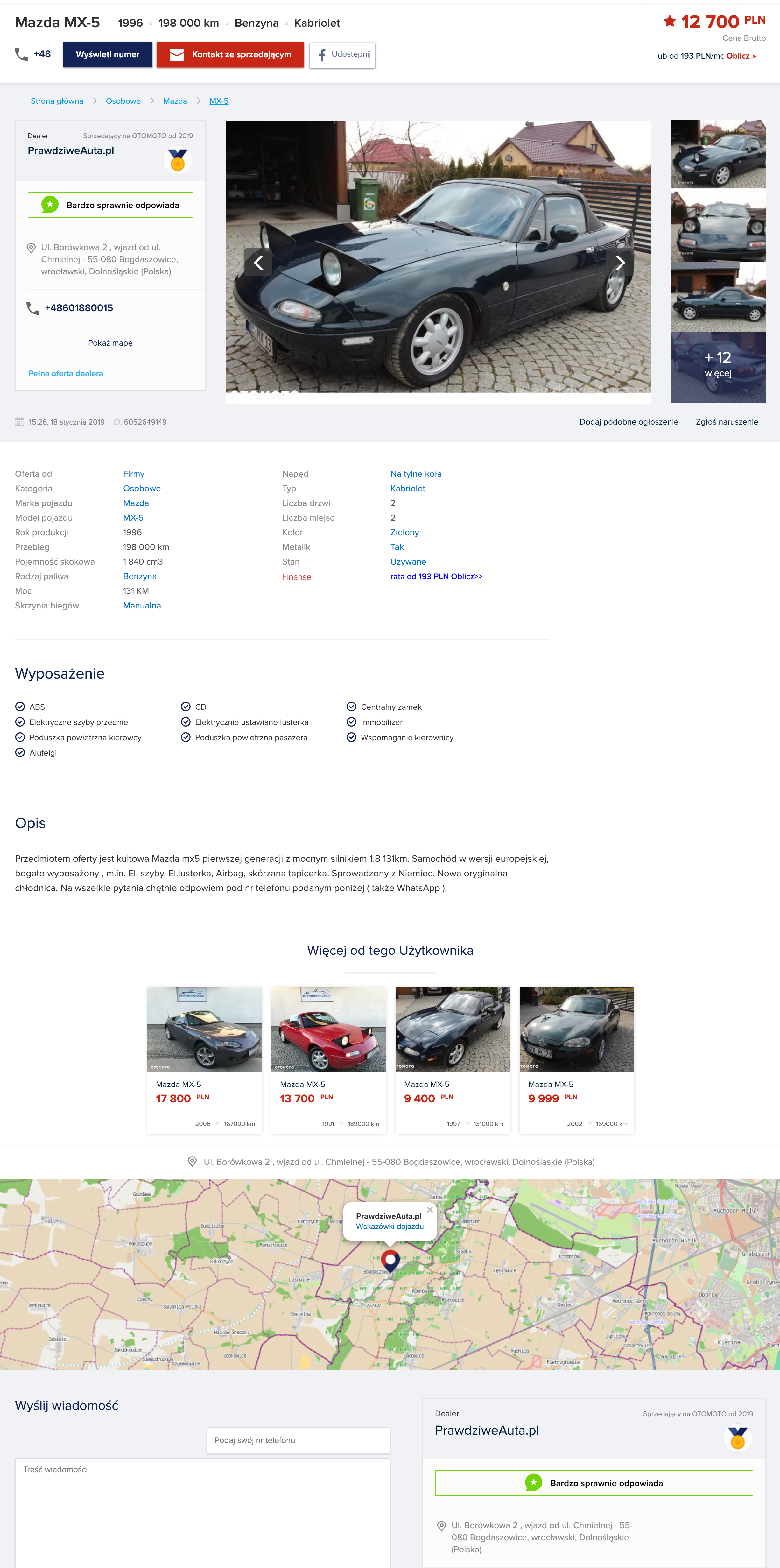Image resolution: width=780 pixels, height=1568 pixels.
Task: Share listing via Udostępnij Facebook button
Action: coord(342,55)
